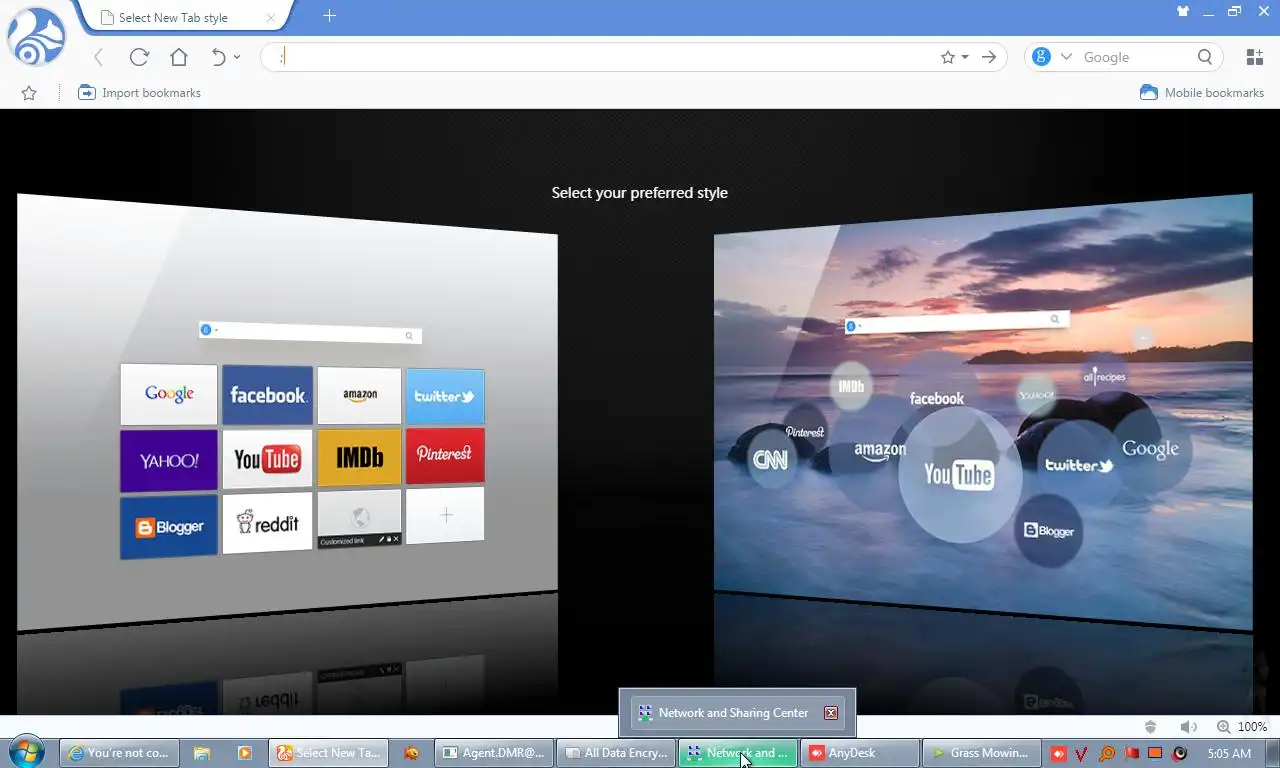The width and height of the screenshot is (1280, 768).
Task: Open the Windows Start button
Action: pyautogui.click(x=27, y=752)
